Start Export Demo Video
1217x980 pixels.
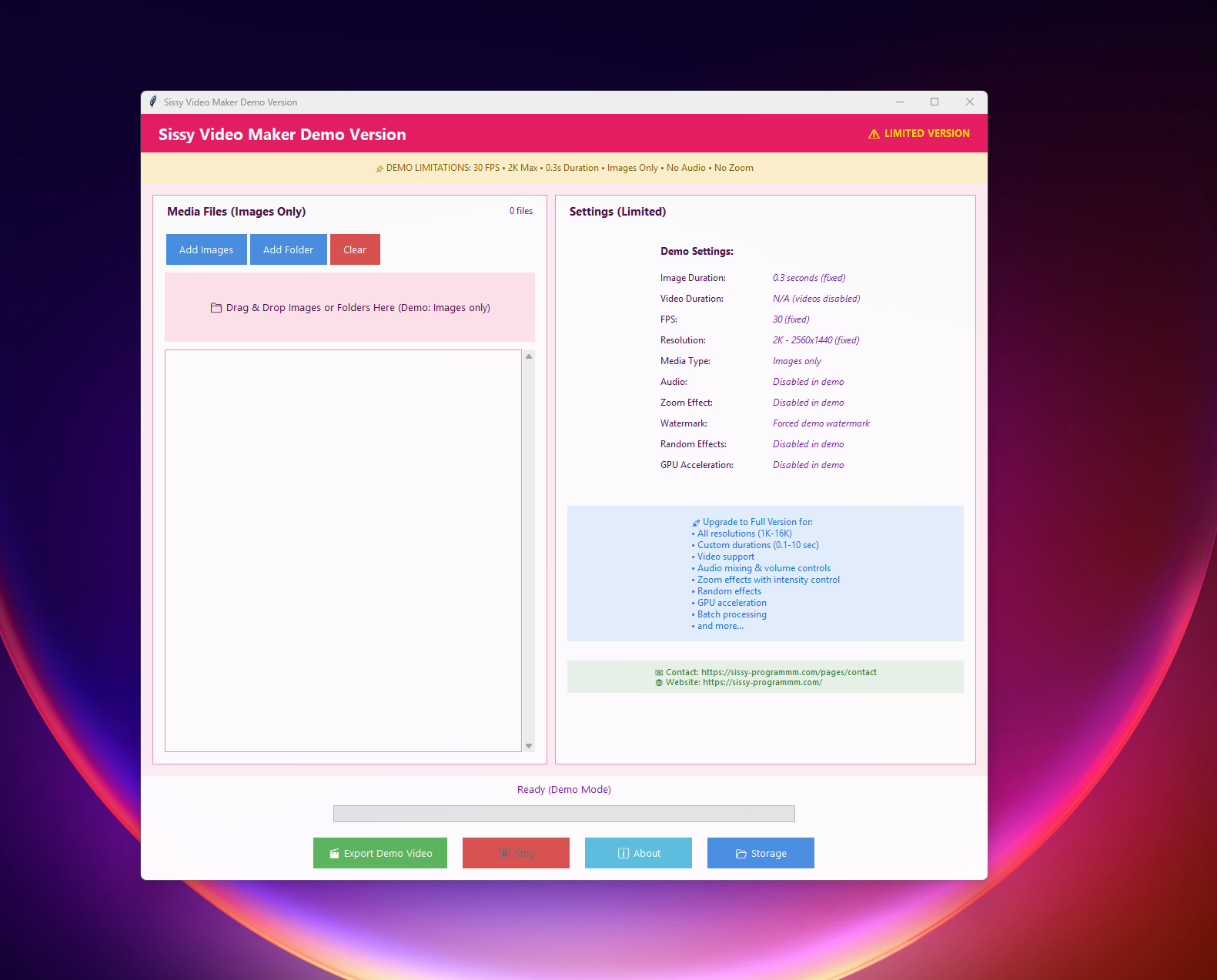click(380, 853)
